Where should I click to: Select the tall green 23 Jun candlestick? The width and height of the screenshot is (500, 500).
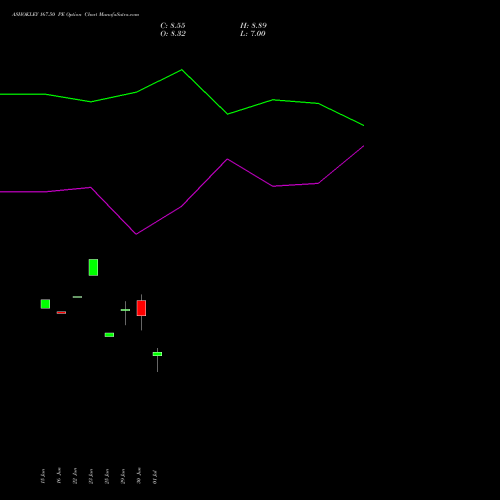(93, 267)
